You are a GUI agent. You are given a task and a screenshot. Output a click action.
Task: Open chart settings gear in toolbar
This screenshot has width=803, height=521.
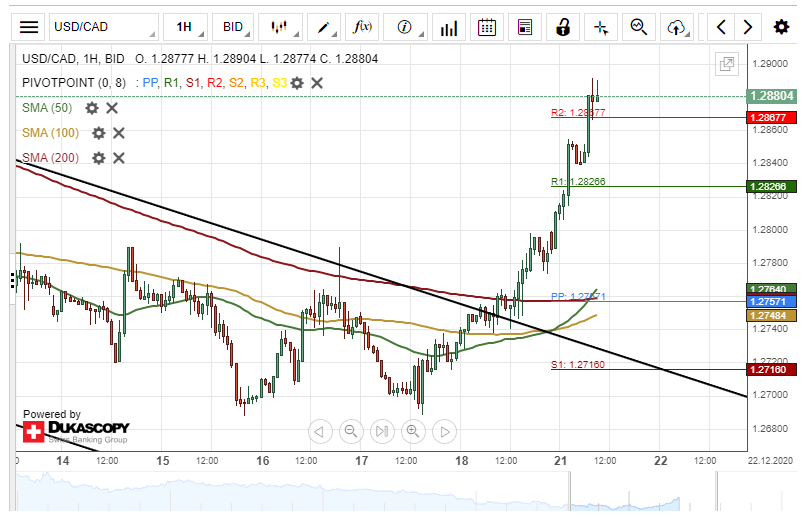781,27
